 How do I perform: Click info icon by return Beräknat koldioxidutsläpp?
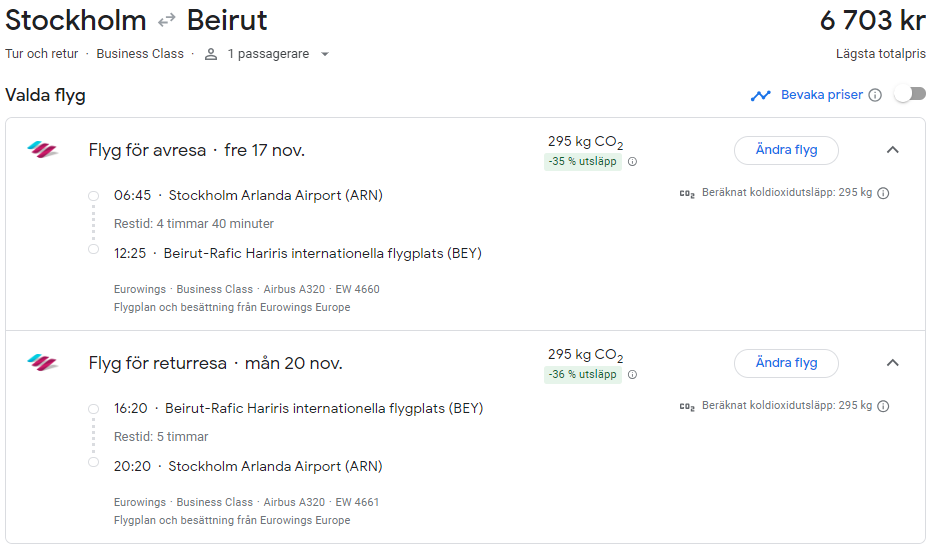883,406
